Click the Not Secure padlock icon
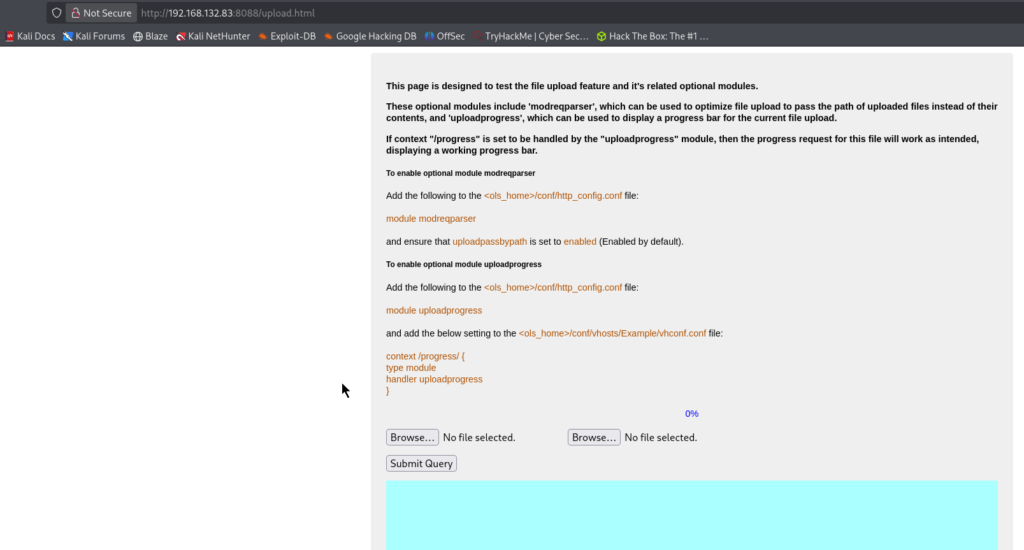1024x550 pixels. (x=75, y=13)
